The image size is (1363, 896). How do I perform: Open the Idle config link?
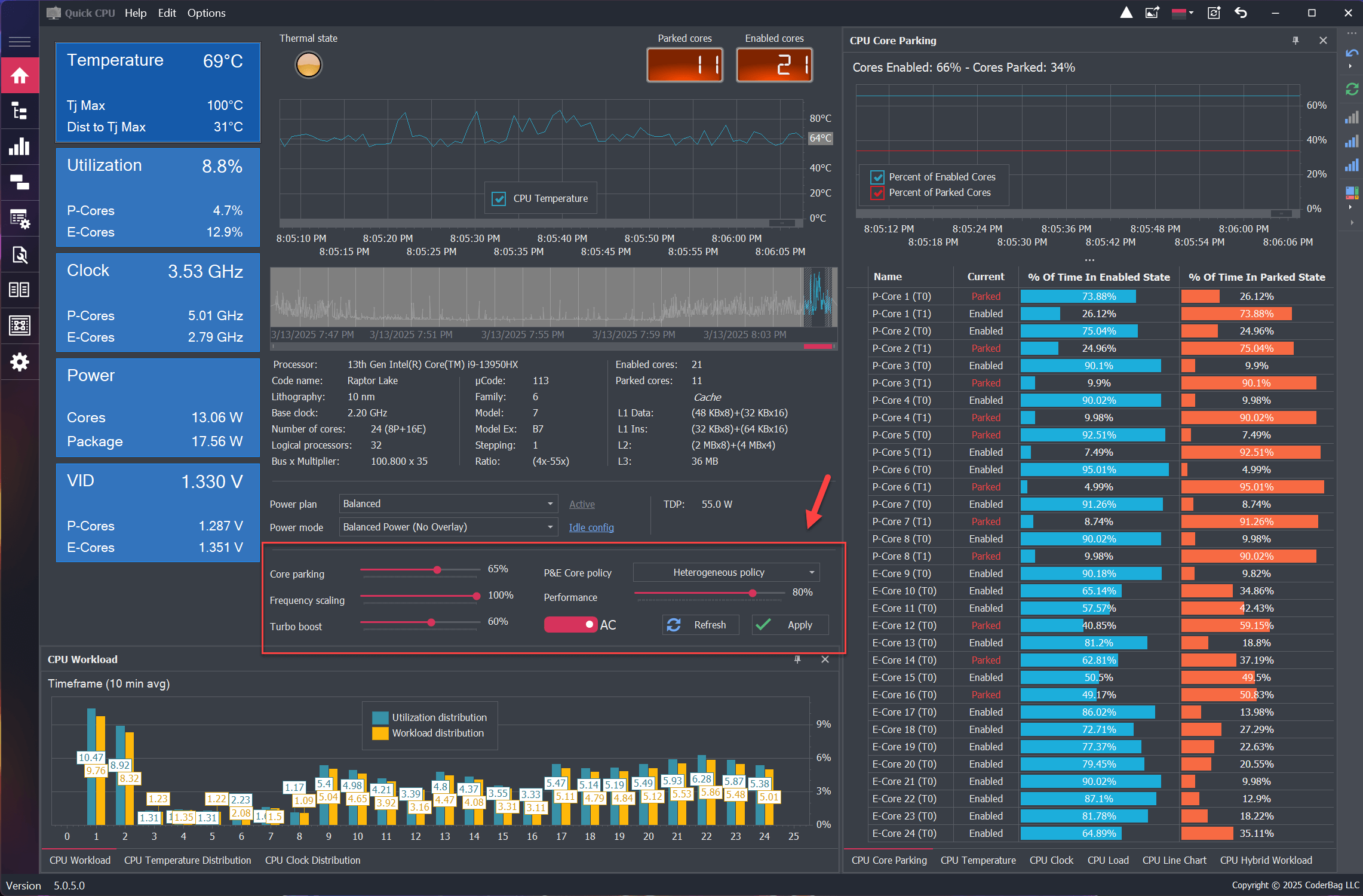click(591, 527)
